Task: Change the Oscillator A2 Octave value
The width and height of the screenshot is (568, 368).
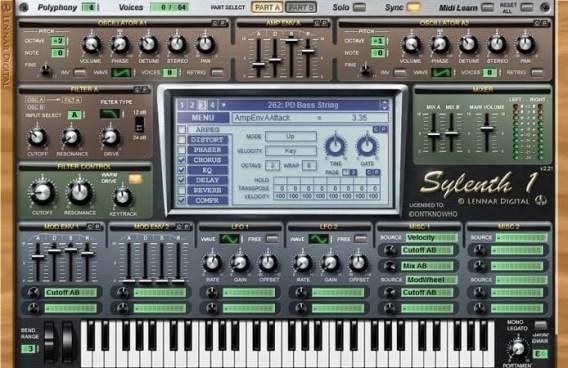Action: point(379,41)
